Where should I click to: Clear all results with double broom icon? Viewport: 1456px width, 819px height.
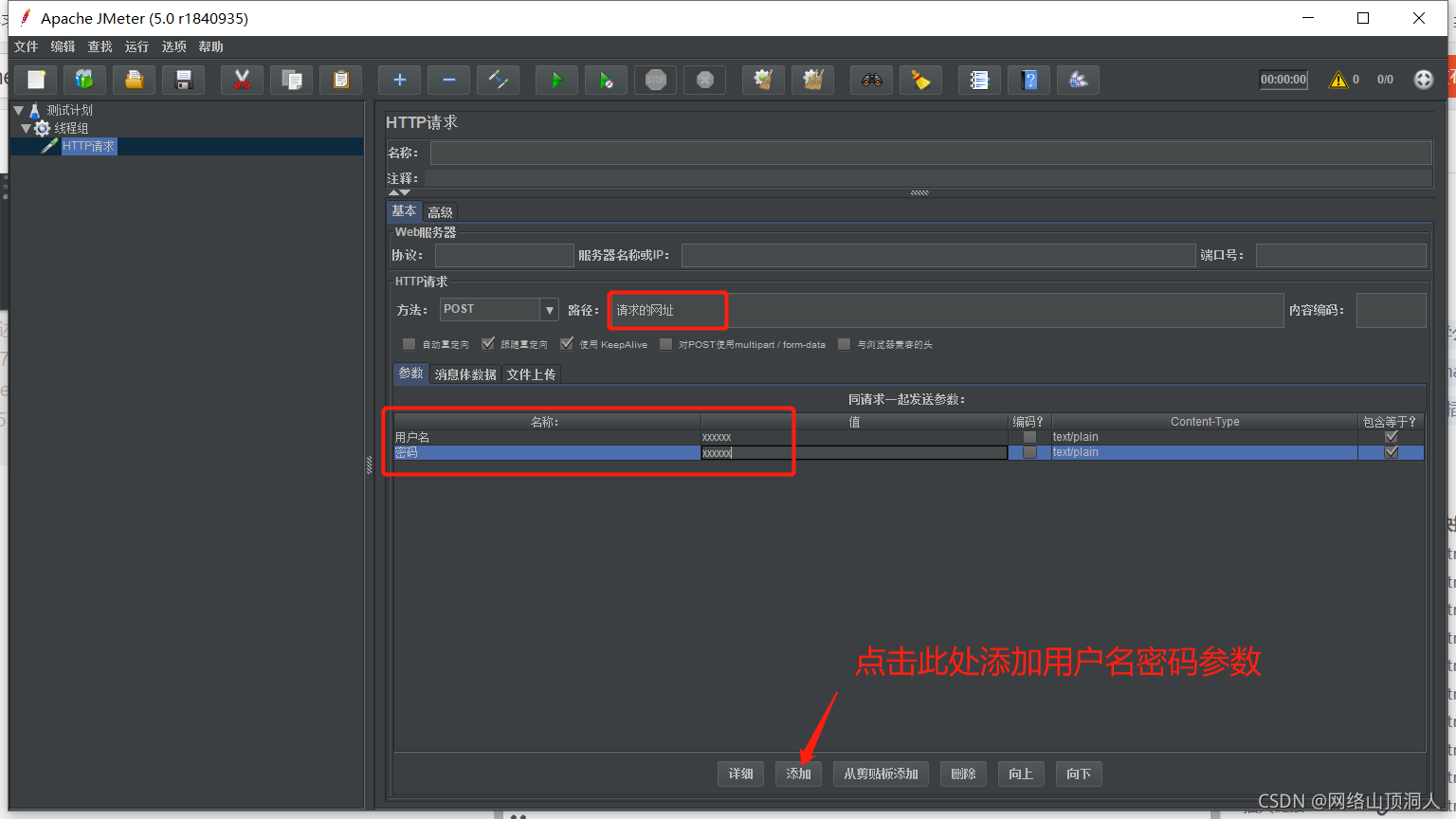pos(812,80)
